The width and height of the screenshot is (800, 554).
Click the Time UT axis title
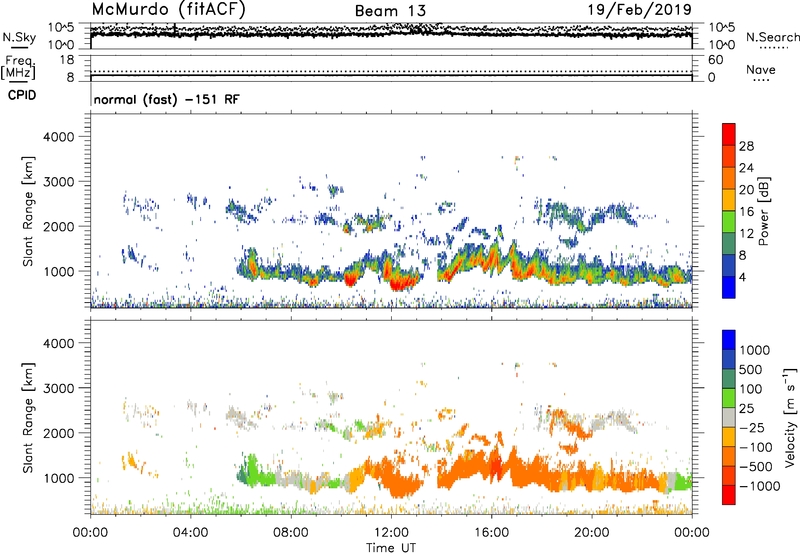391,548
